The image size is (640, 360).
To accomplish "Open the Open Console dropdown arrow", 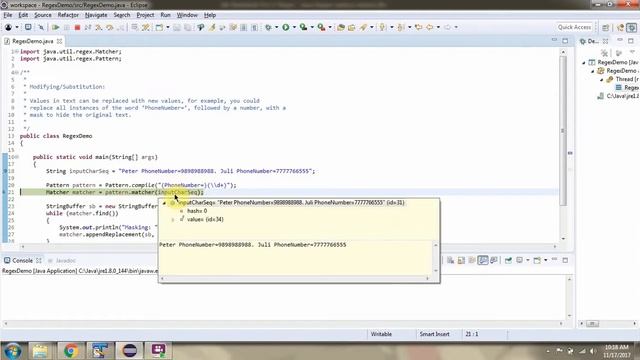I will point(545,260).
